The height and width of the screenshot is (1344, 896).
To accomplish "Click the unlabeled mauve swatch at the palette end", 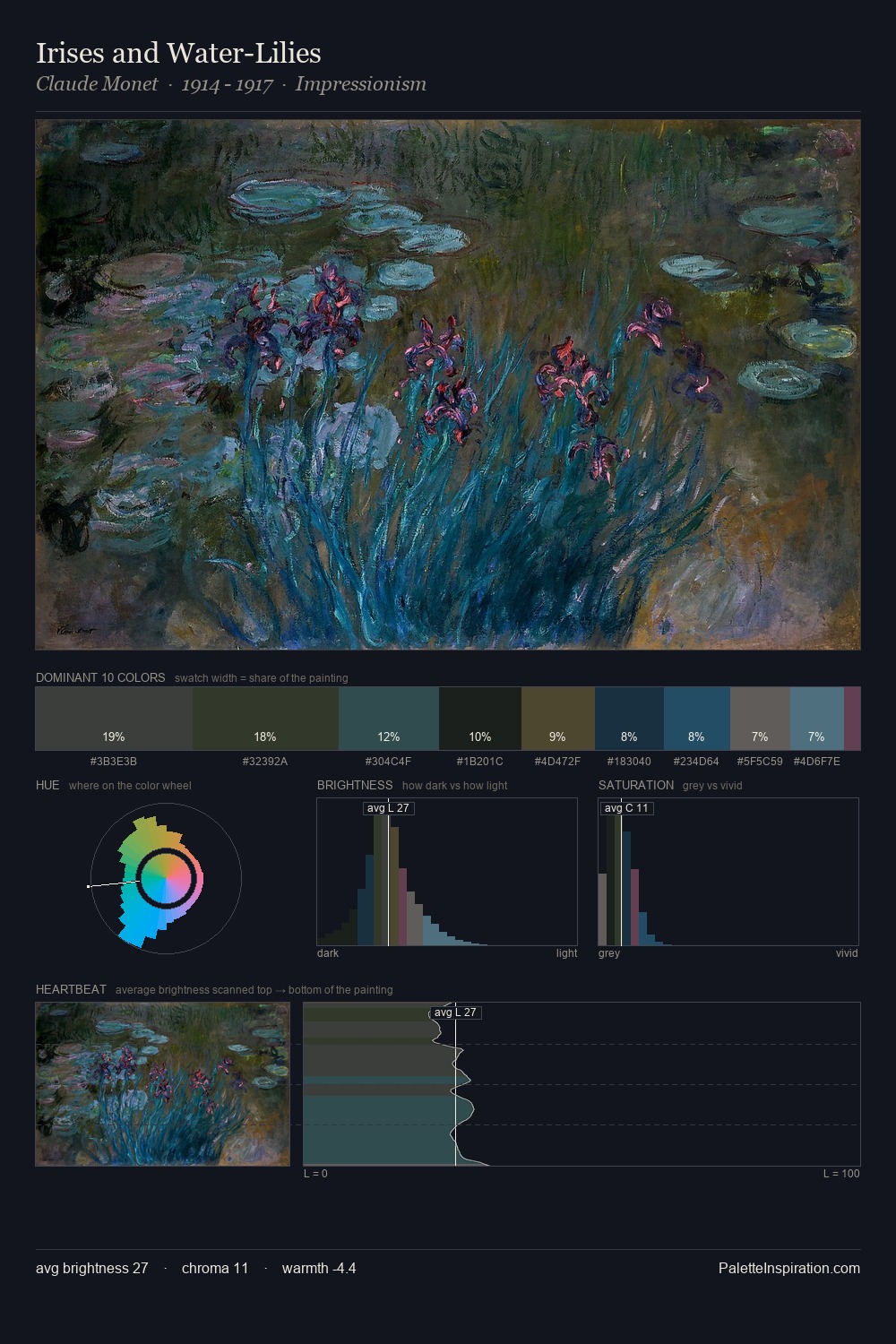I will coord(852,719).
